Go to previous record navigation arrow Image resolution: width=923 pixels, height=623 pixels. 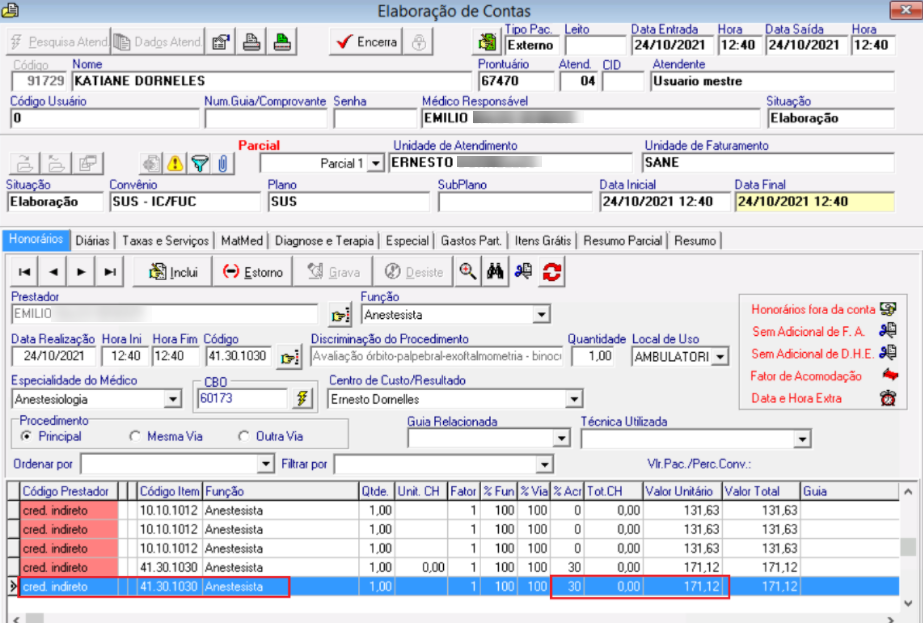pyautogui.click(x=53, y=271)
